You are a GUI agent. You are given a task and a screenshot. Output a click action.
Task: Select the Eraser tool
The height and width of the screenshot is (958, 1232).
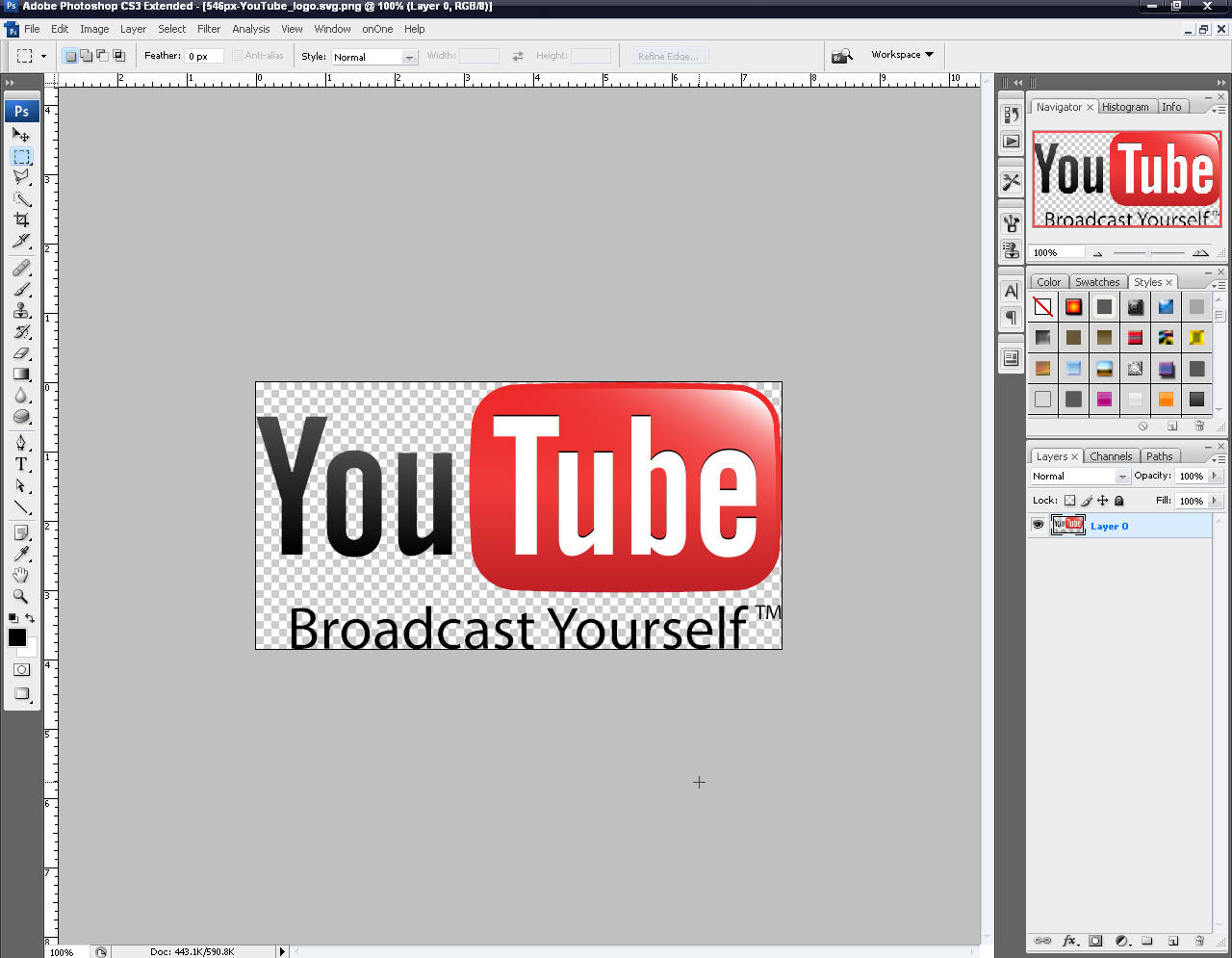pos(21,352)
